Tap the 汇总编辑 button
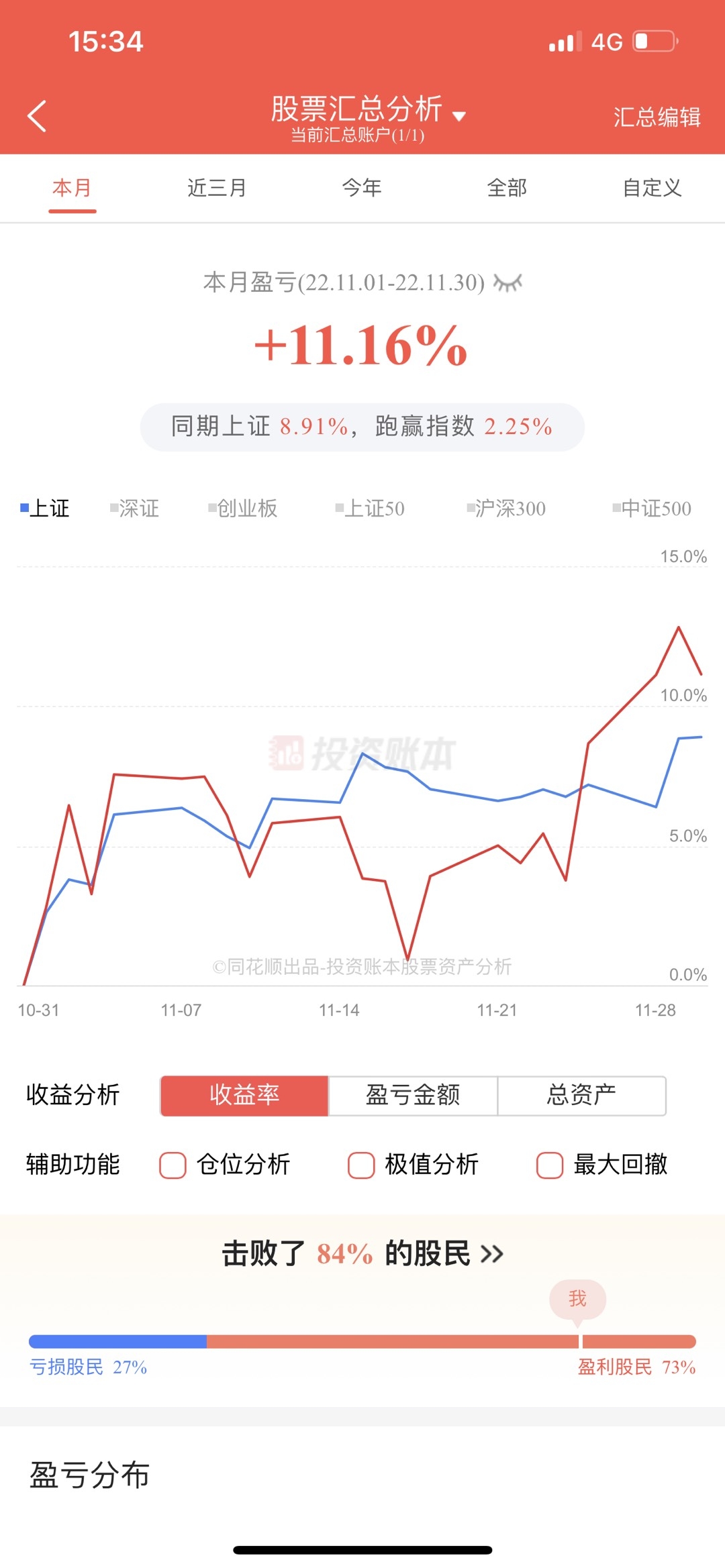The width and height of the screenshot is (725, 1568). point(657,117)
